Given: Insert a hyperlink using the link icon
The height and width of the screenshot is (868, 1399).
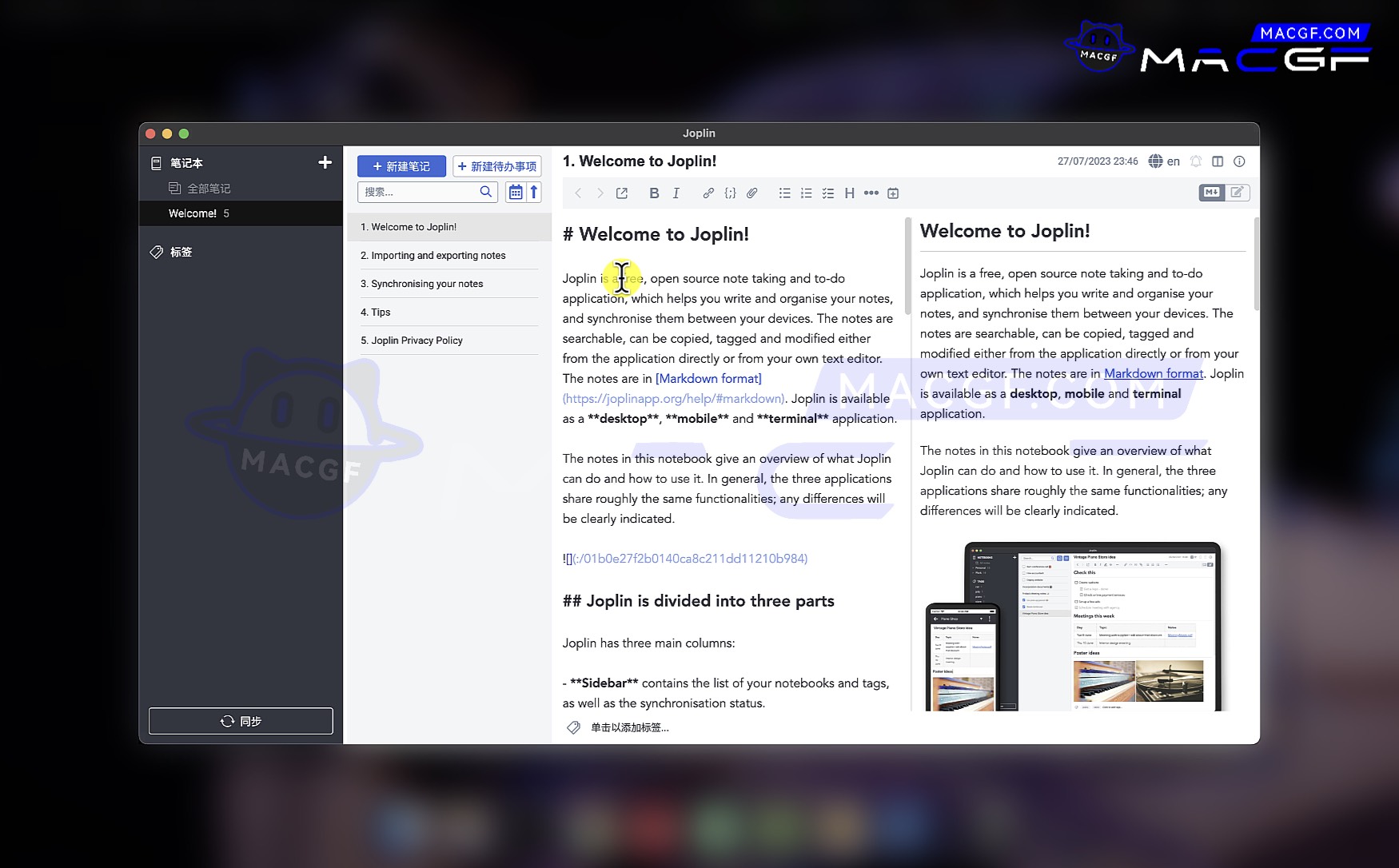Looking at the screenshot, I should coord(708,193).
